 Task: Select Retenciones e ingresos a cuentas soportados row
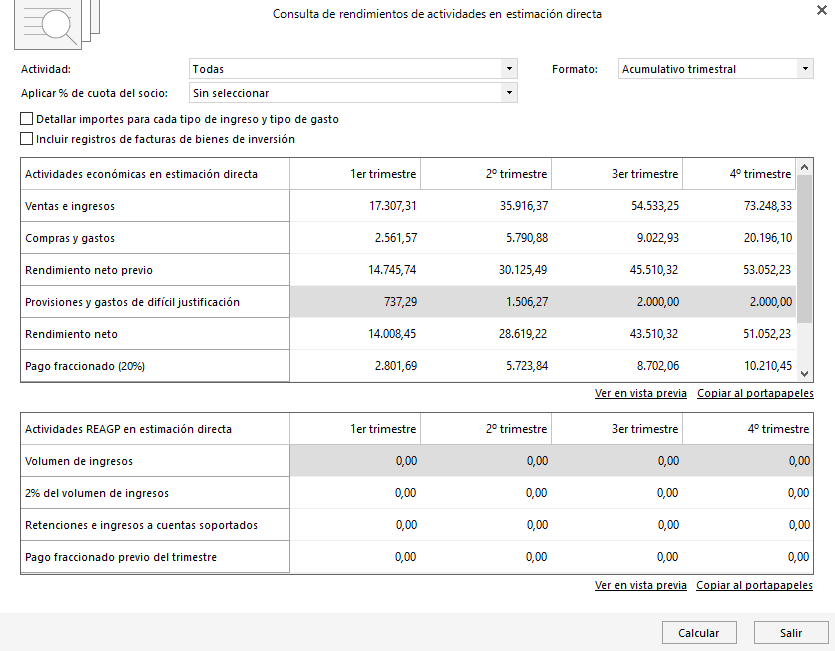[x=155, y=525]
